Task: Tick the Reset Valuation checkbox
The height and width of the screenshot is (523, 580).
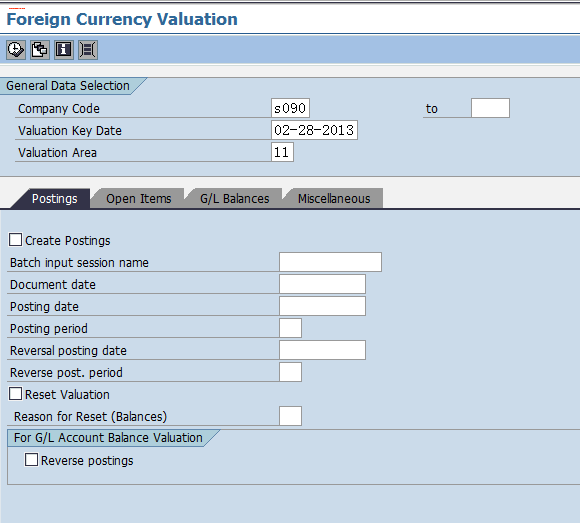Action: 16,394
